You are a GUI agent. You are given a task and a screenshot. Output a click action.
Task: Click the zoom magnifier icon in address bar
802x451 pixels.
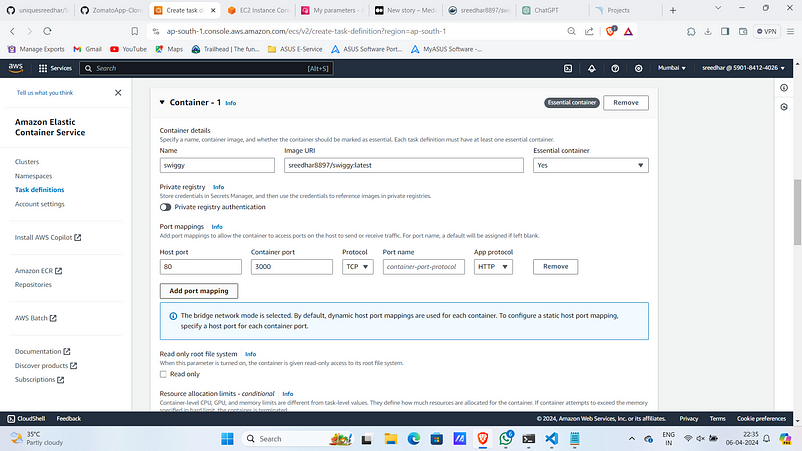click(571, 31)
